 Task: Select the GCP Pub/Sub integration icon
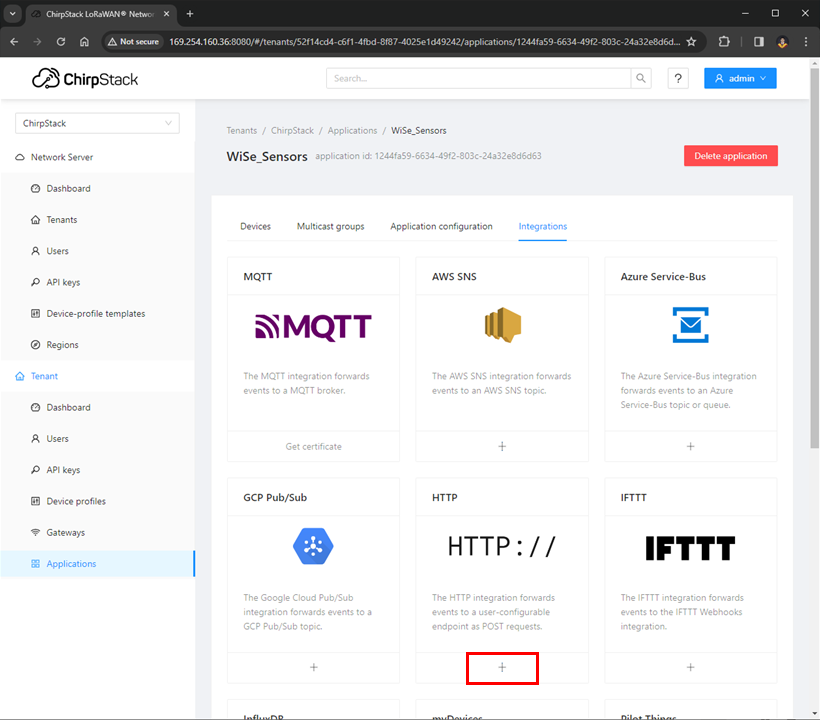313,546
